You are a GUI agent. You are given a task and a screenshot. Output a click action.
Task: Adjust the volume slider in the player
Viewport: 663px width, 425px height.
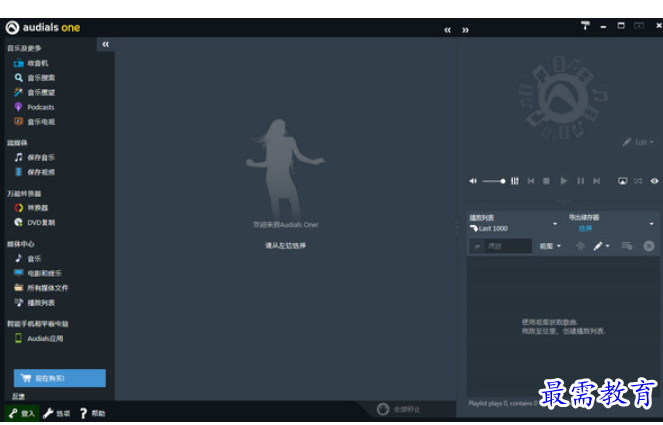coord(493,181)
